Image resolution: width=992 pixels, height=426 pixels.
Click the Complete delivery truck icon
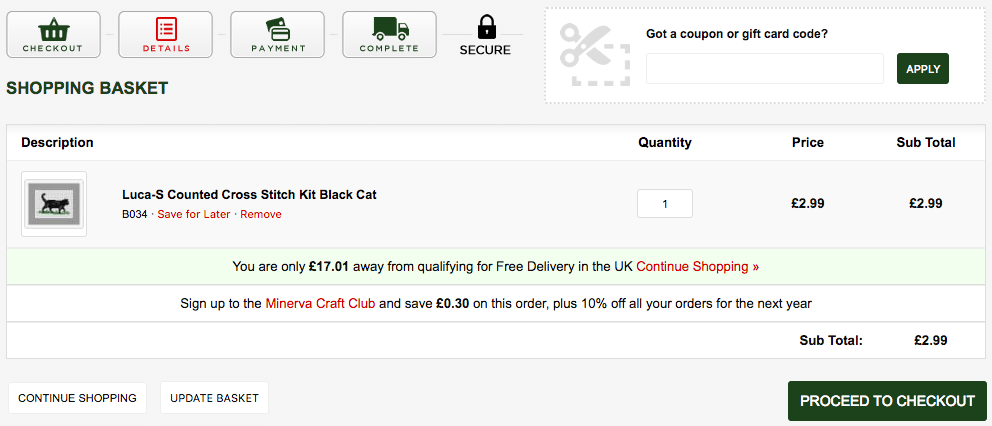coord(390,35)
